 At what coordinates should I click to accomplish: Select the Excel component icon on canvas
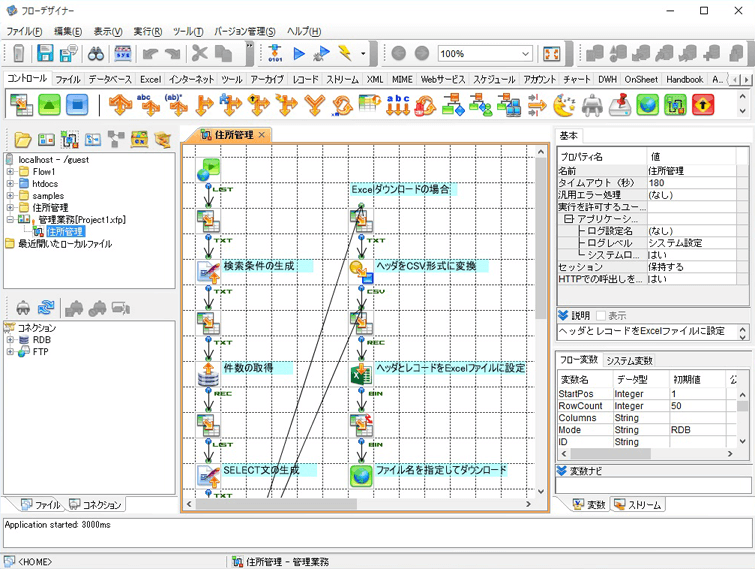point(360,372)
